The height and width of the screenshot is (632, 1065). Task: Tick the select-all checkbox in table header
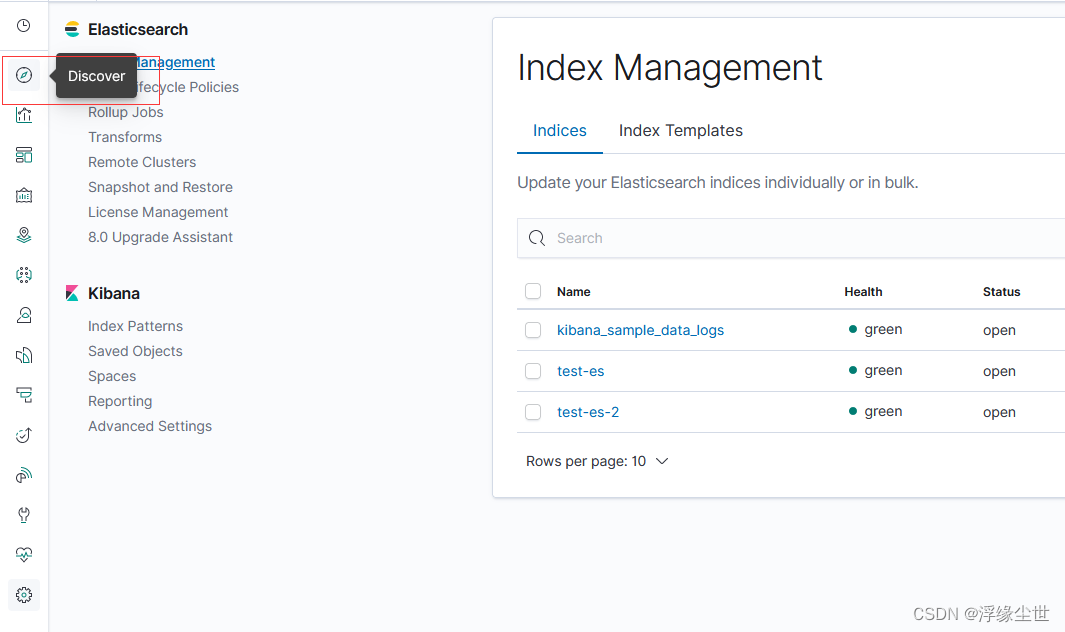tap(533, 292)
